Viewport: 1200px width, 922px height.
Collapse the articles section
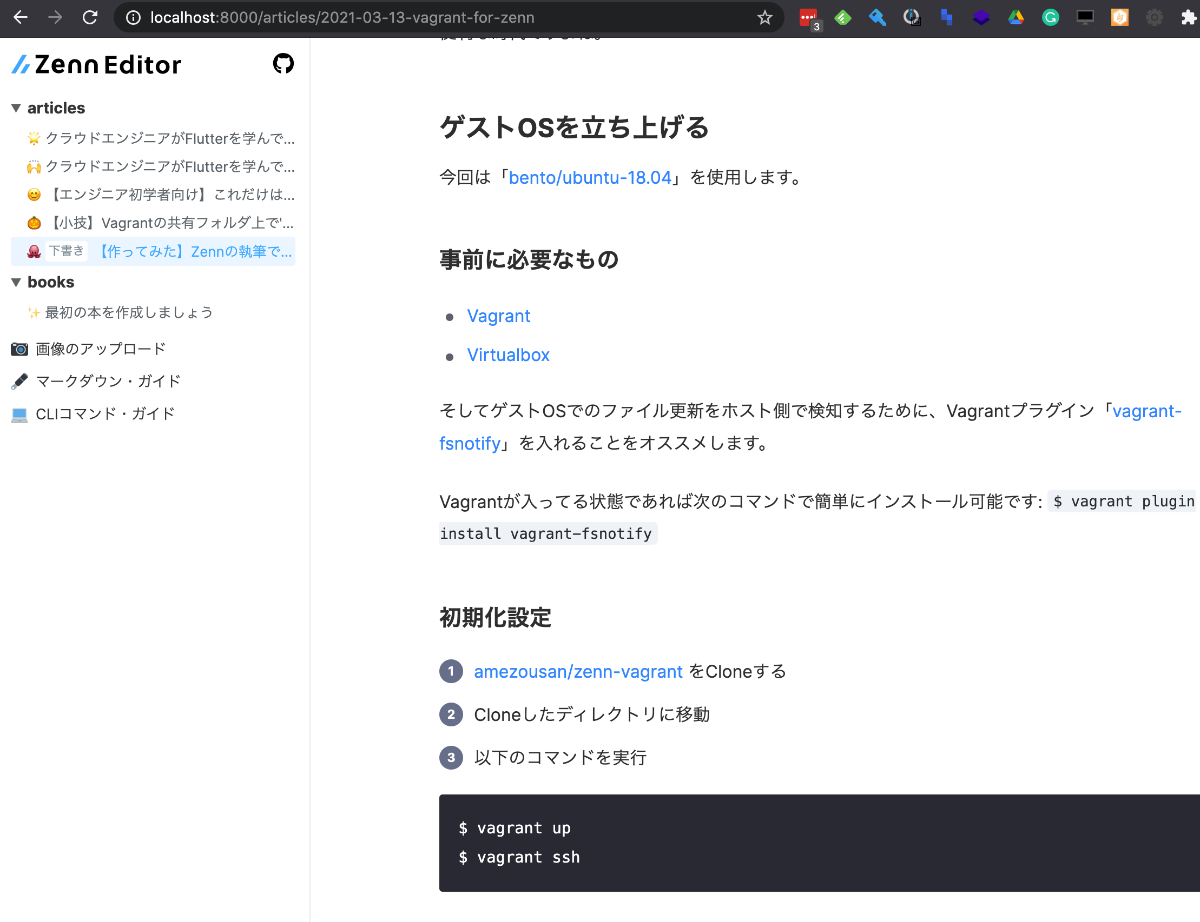(x=48, y=108)
